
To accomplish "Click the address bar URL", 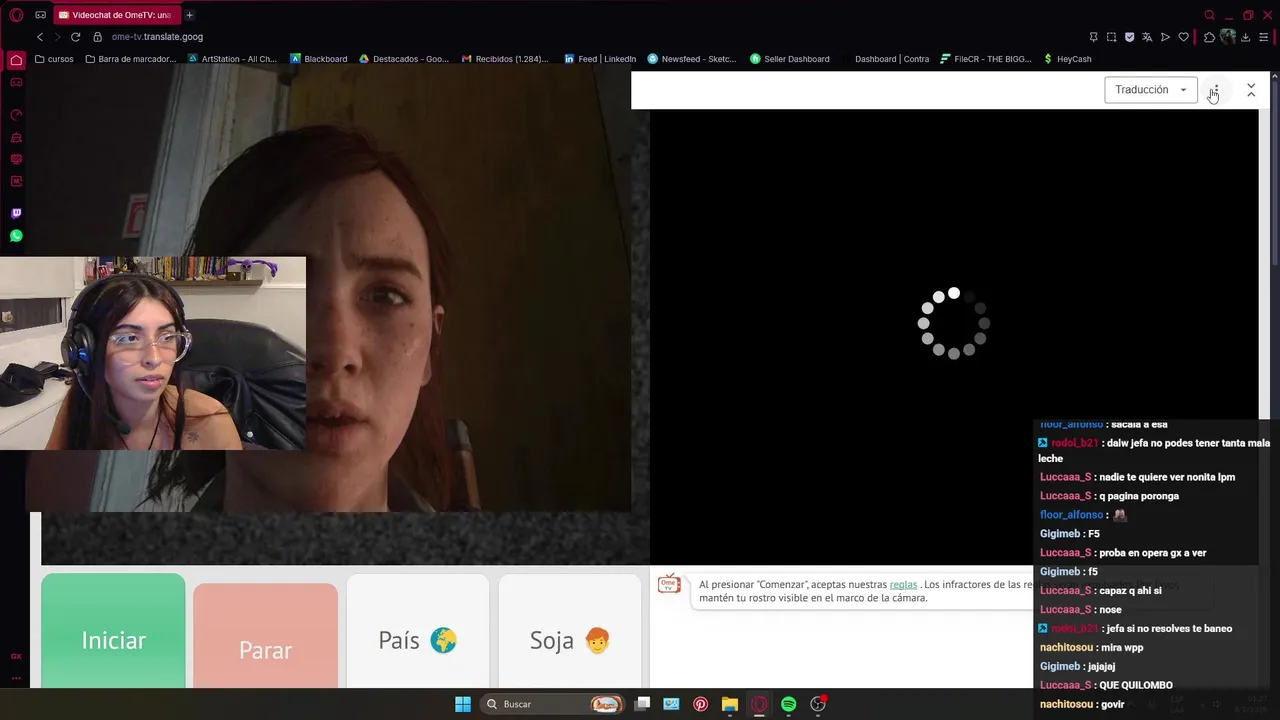I will 157,37.
